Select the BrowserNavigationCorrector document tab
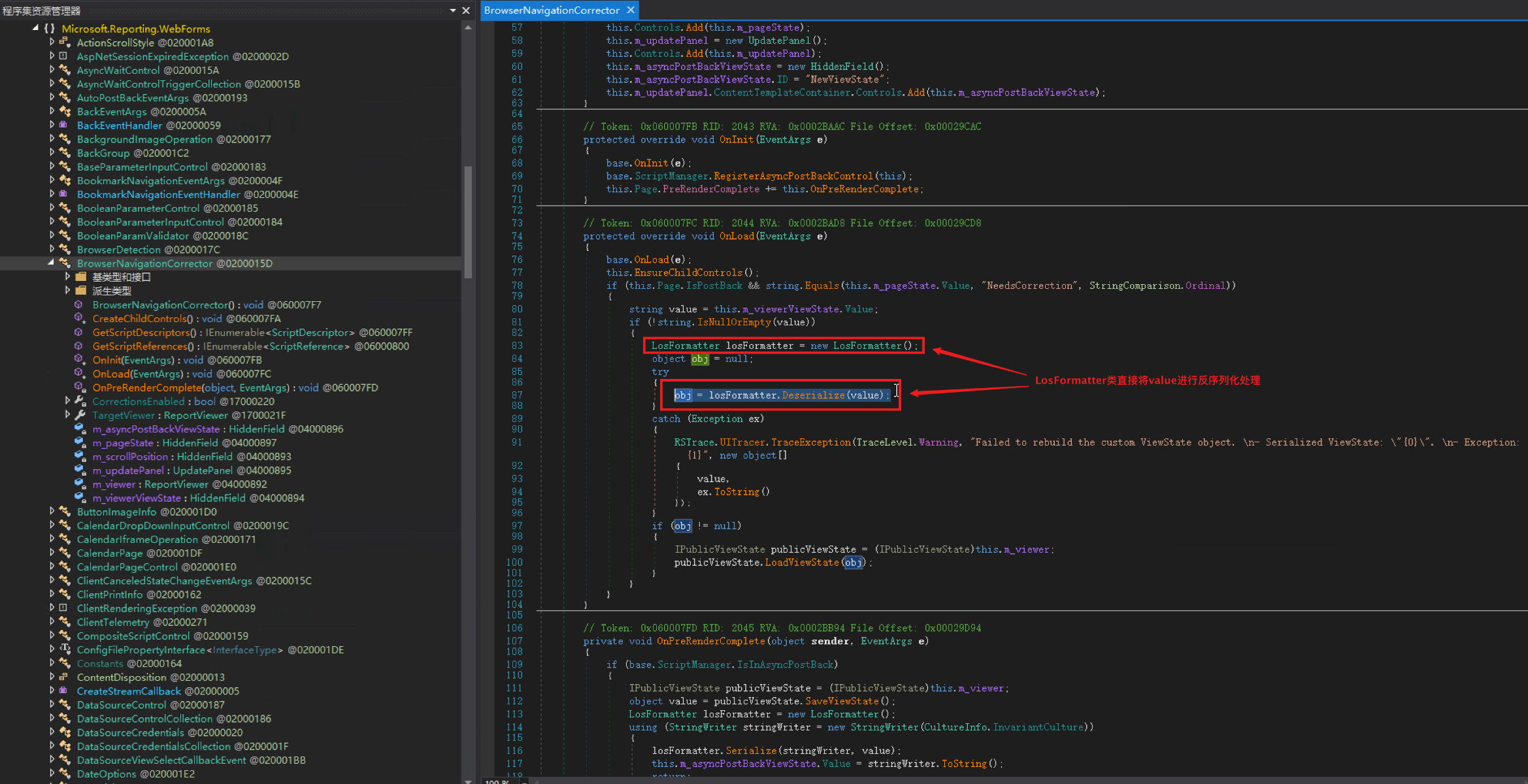This screenshot has height=784, width=1528. [551, 10]
